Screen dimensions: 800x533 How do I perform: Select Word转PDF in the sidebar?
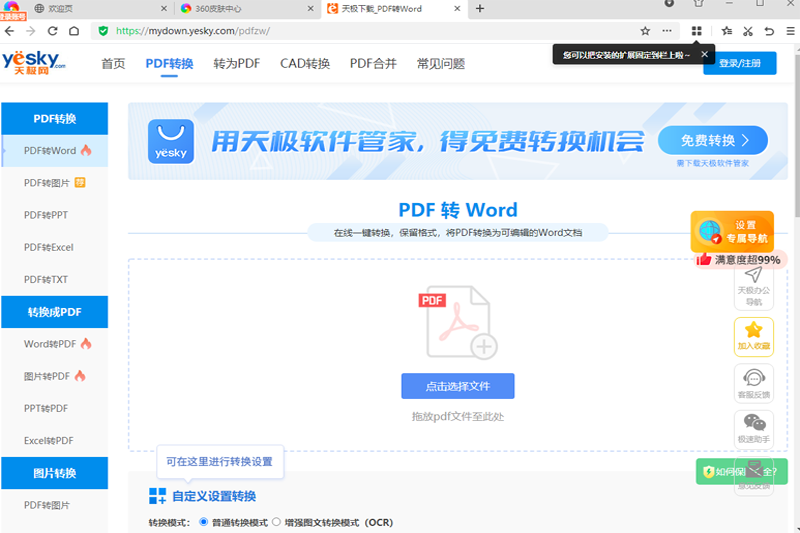(55, 344)
